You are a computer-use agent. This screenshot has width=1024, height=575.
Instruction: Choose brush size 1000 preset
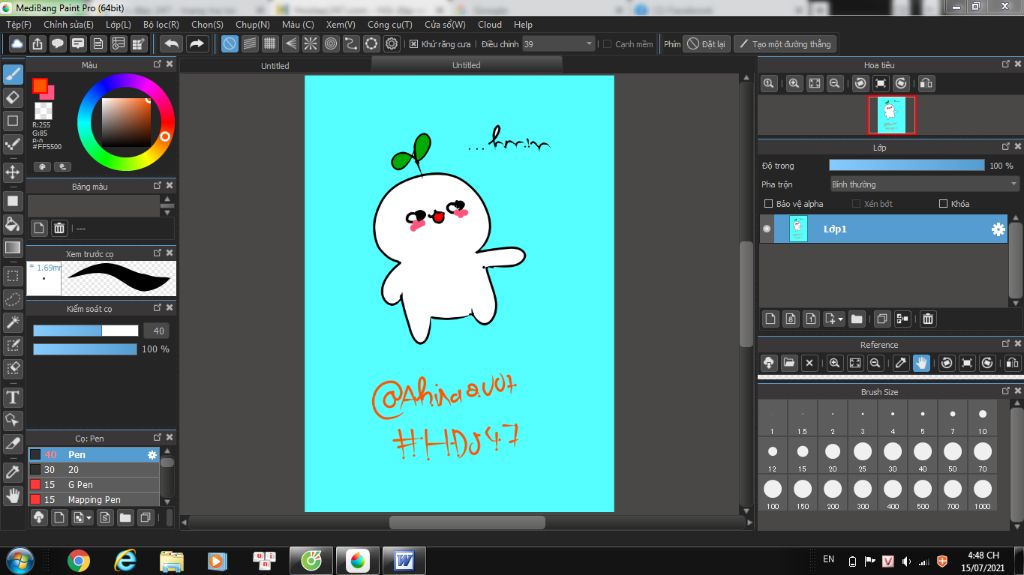[982, 493]
